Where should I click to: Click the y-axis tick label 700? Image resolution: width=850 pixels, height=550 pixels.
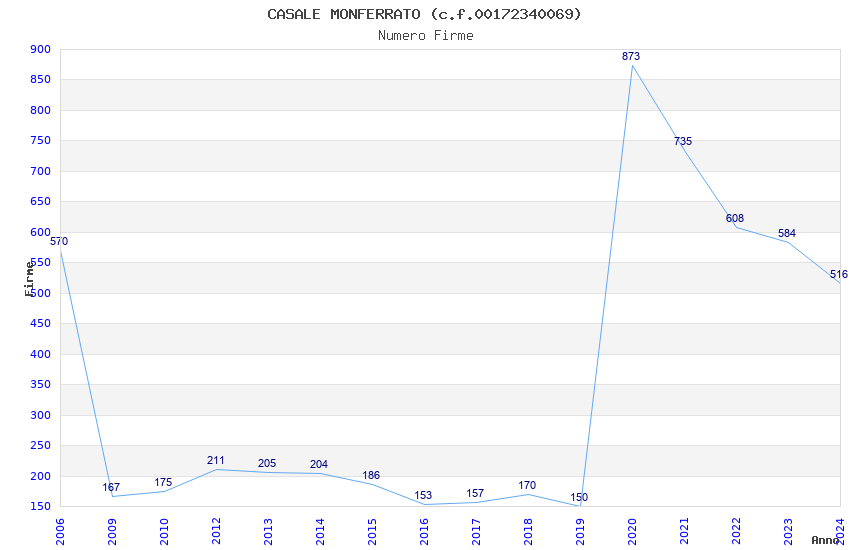click(x=41, y=171)
